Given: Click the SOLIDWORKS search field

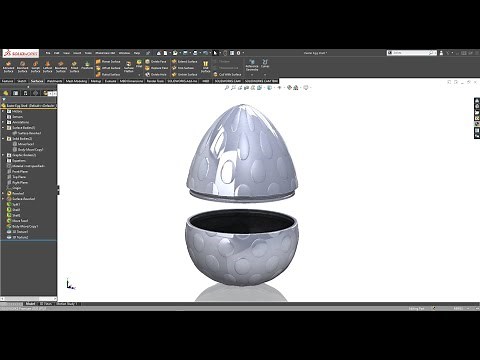Looking at the screenshot, I should 411,53.
